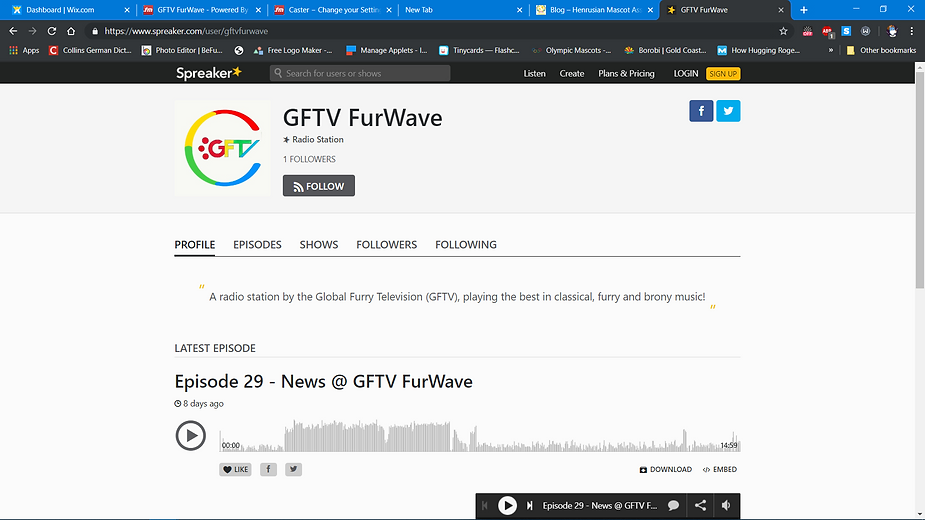Play Episode 29 with large play button

[191, 436]
